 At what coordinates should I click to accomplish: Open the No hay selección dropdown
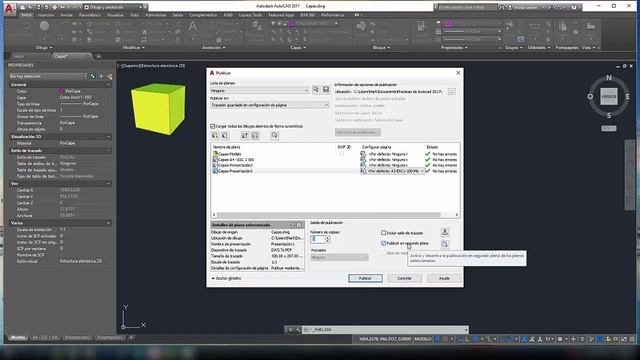coord(48,76)
